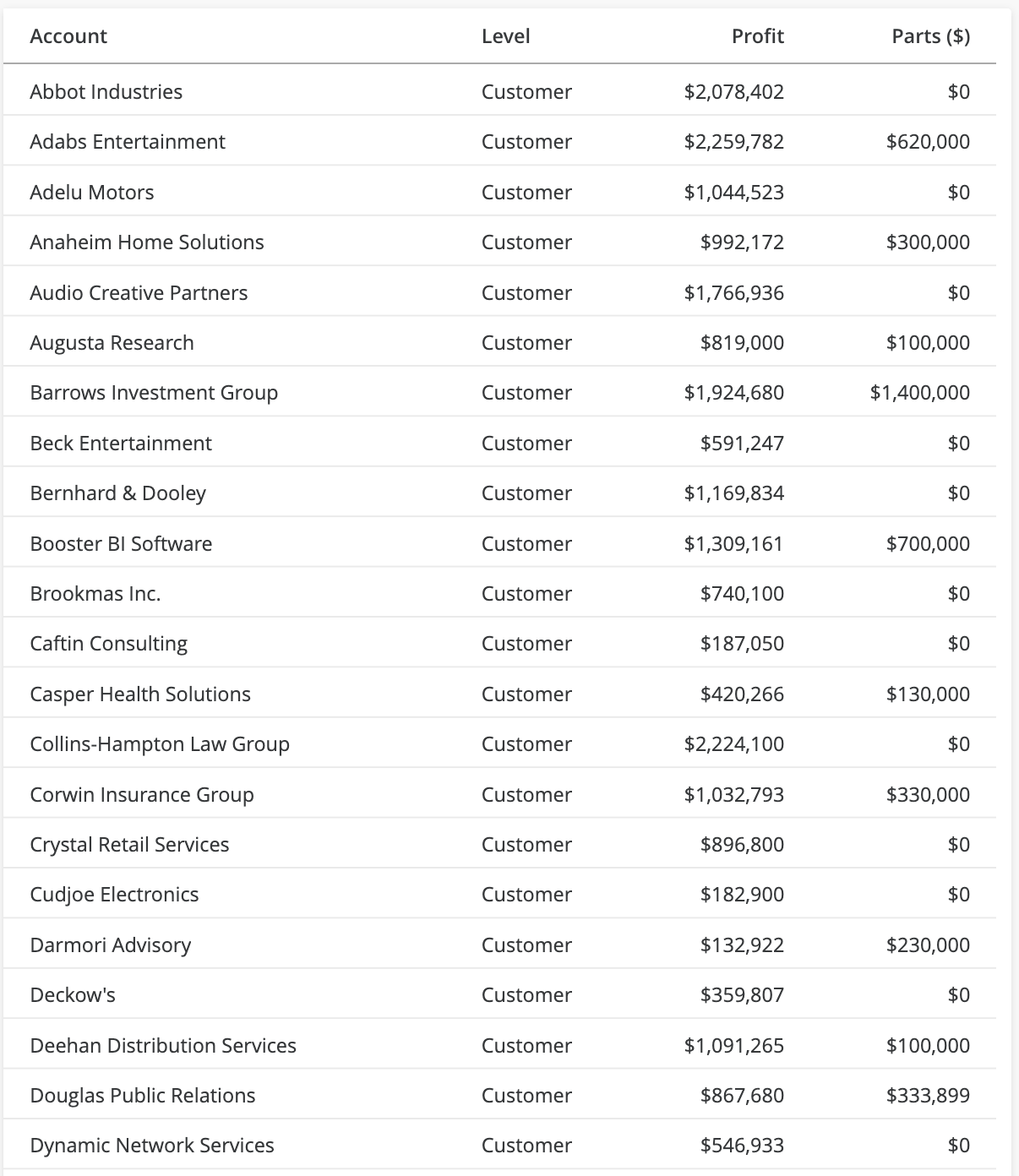Select Adabs Entertainment profit $2,259,782 cell

733,142
